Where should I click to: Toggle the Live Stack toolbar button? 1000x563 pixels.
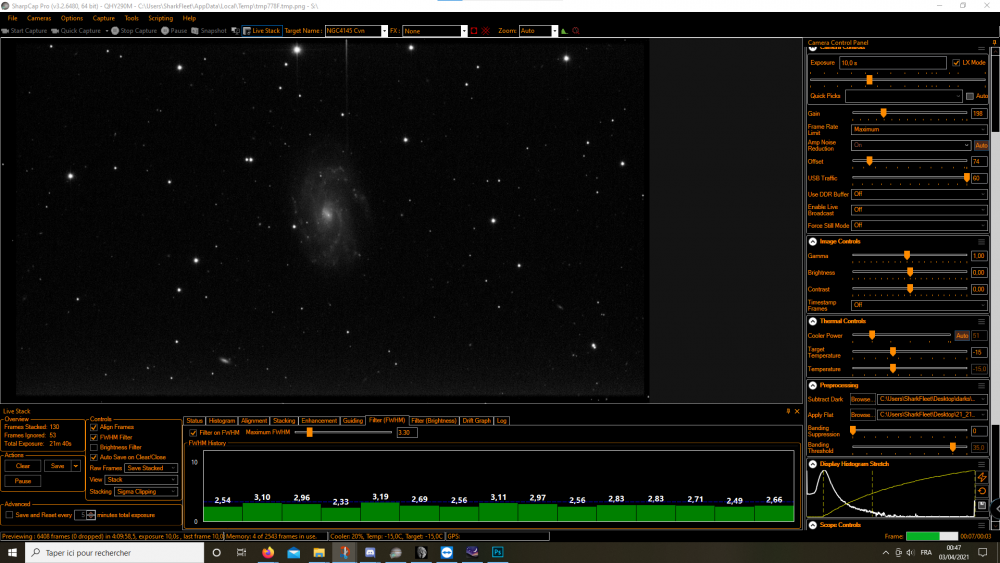click(261, 31)
